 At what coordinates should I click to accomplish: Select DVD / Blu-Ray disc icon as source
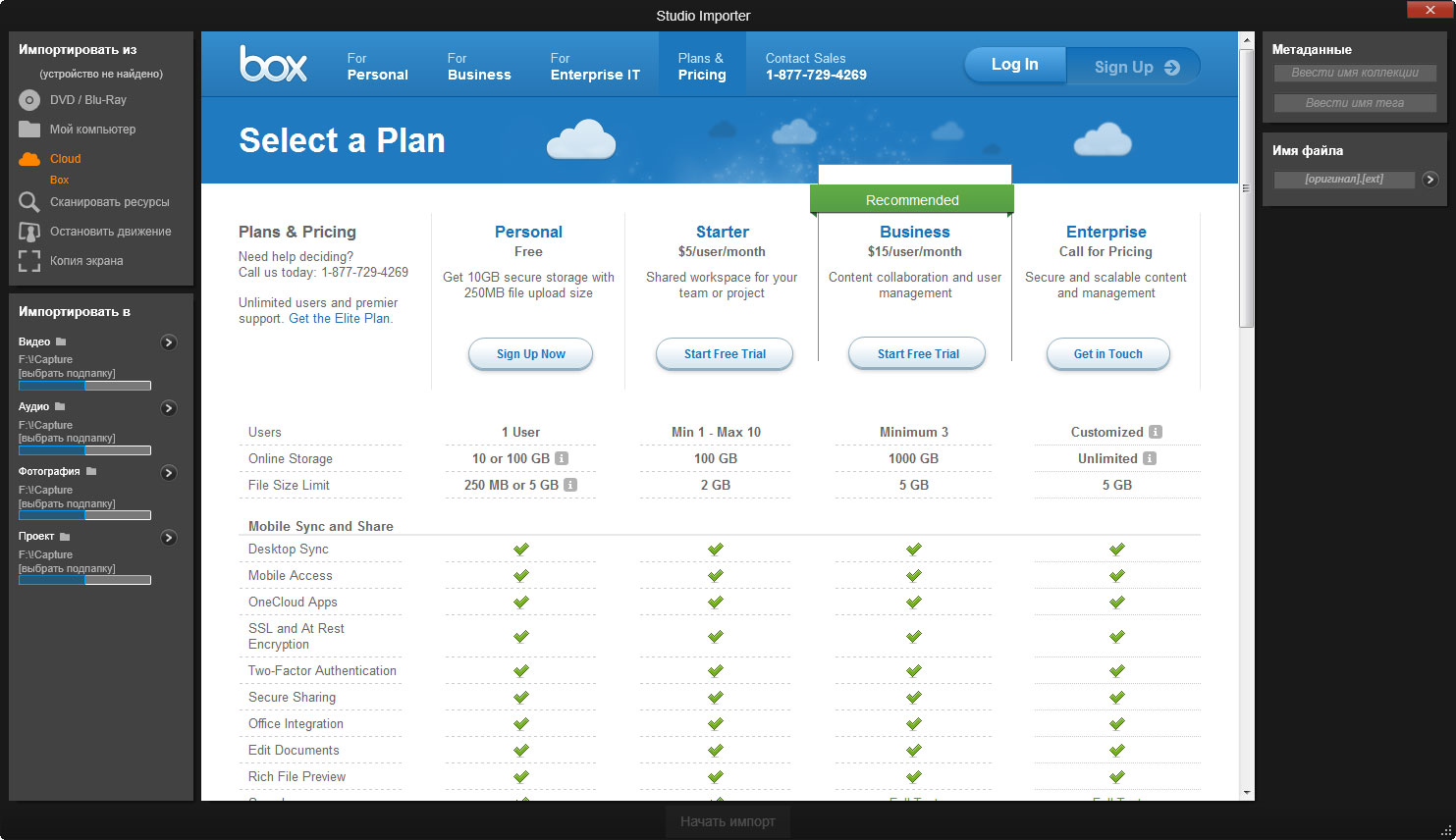tap(29, 100)
